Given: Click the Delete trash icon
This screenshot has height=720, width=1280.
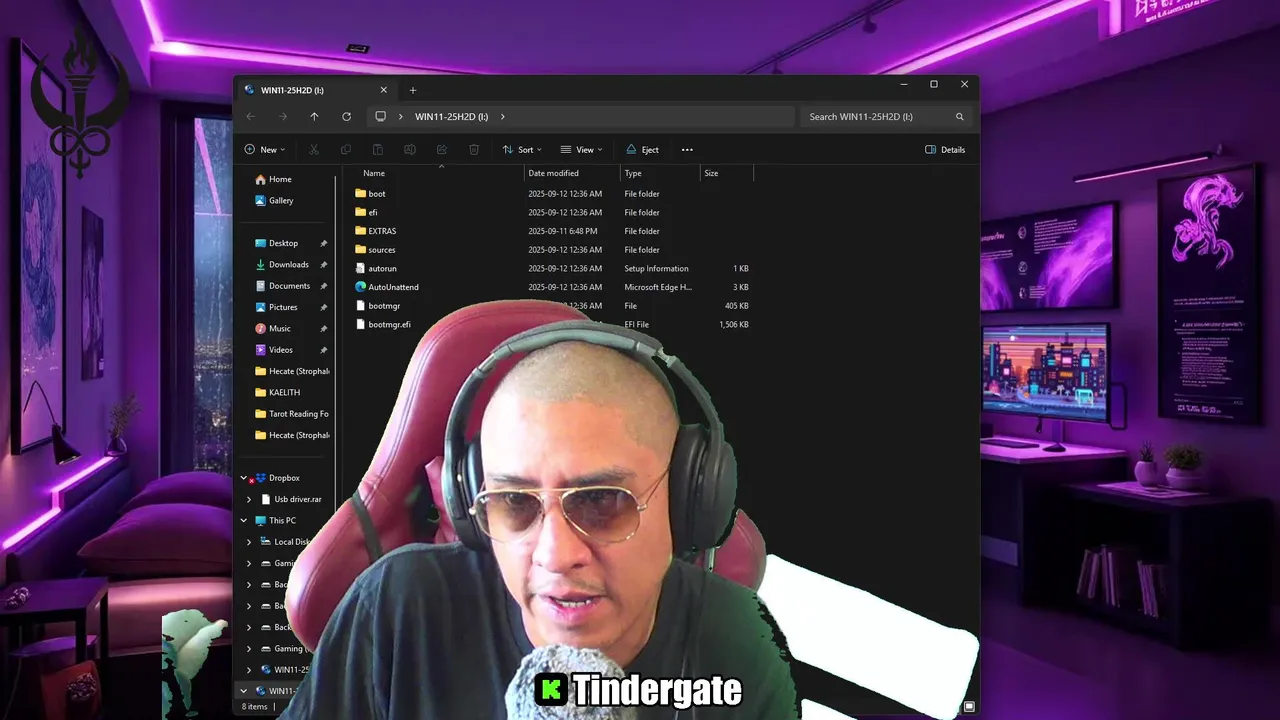Looking at the screenshot, I should tap(474, 150).
